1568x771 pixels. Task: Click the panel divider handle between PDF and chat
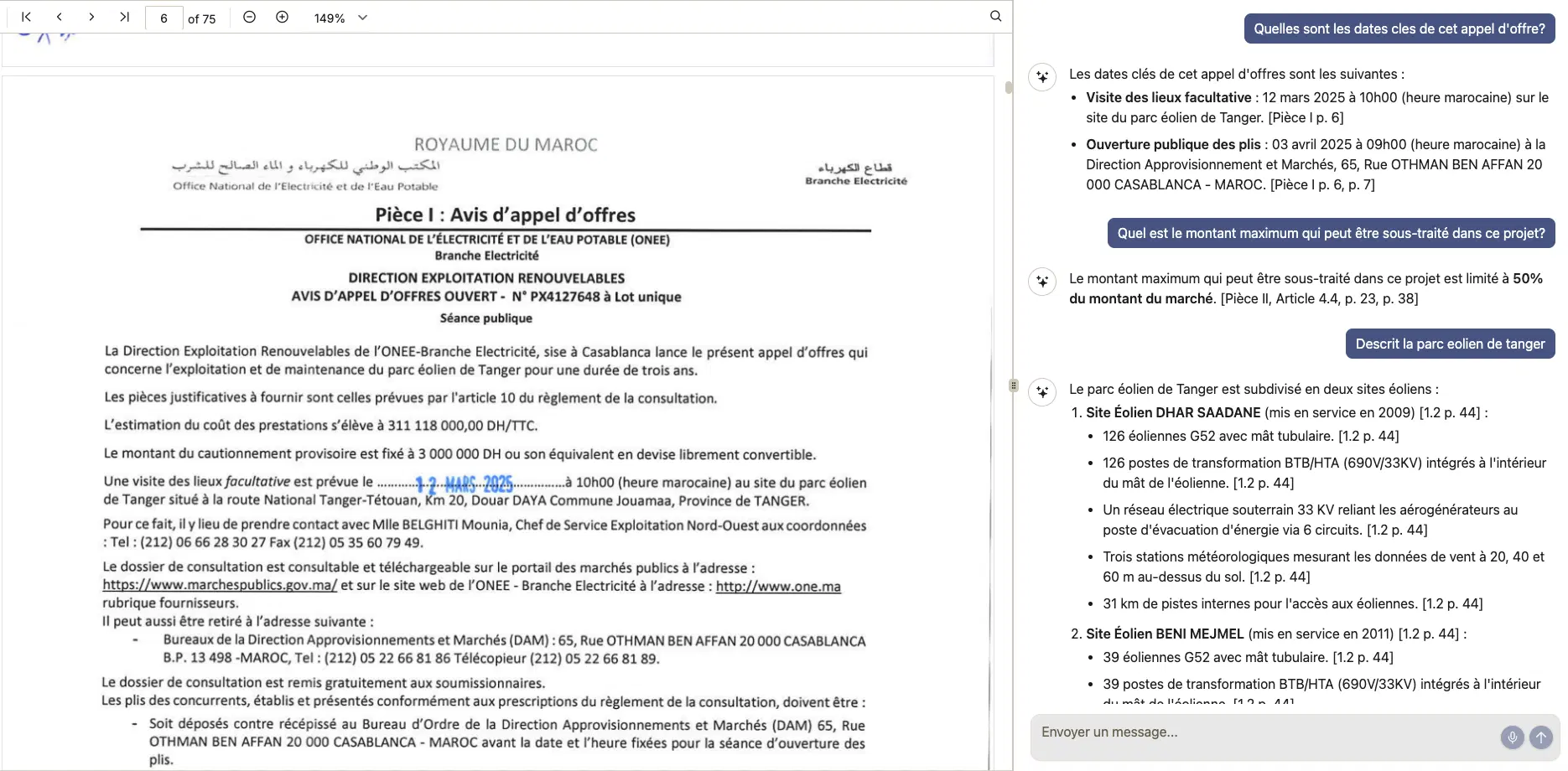pos(1014,385)
